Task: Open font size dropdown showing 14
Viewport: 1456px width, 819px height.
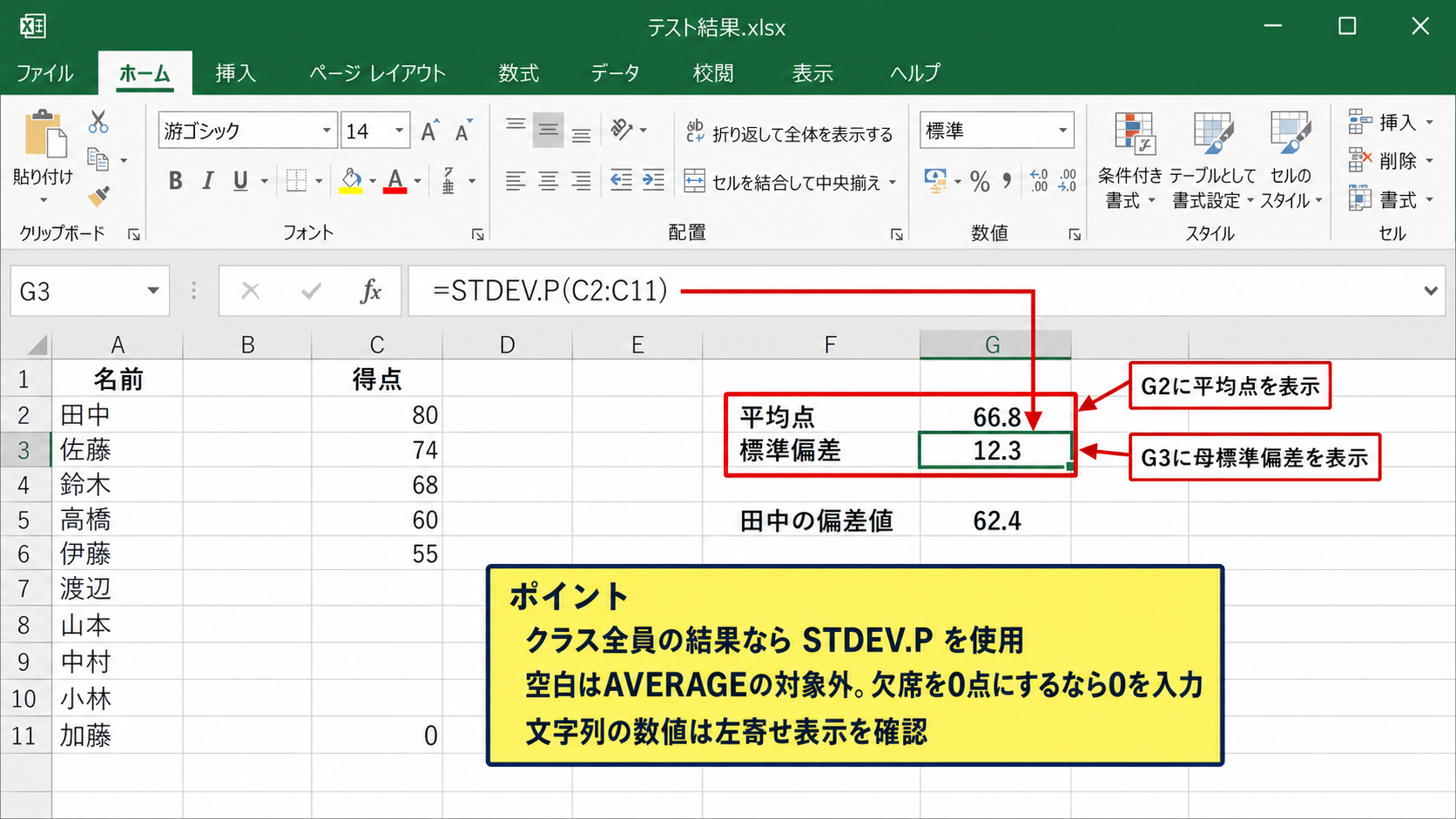Action: [399, 131]
